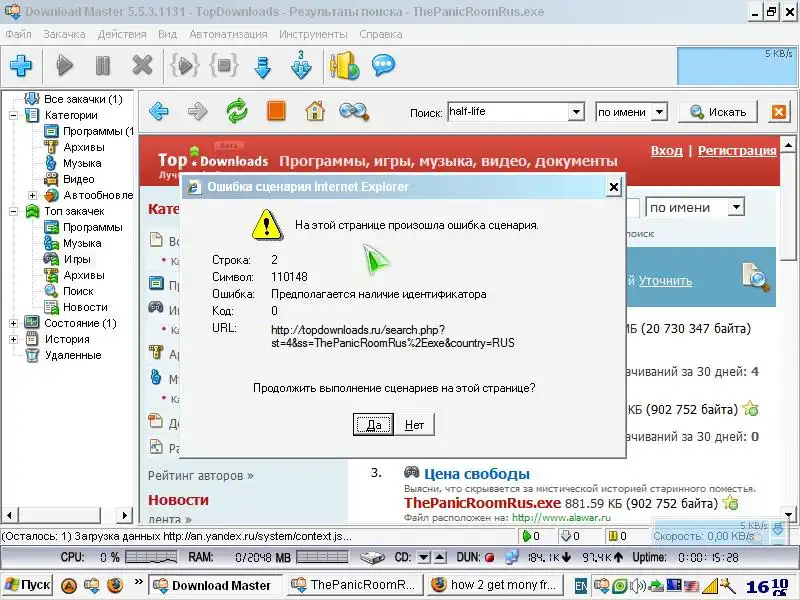The image size is (800, 600).
Task: Open the Действия menu
Action: point(122,34)
